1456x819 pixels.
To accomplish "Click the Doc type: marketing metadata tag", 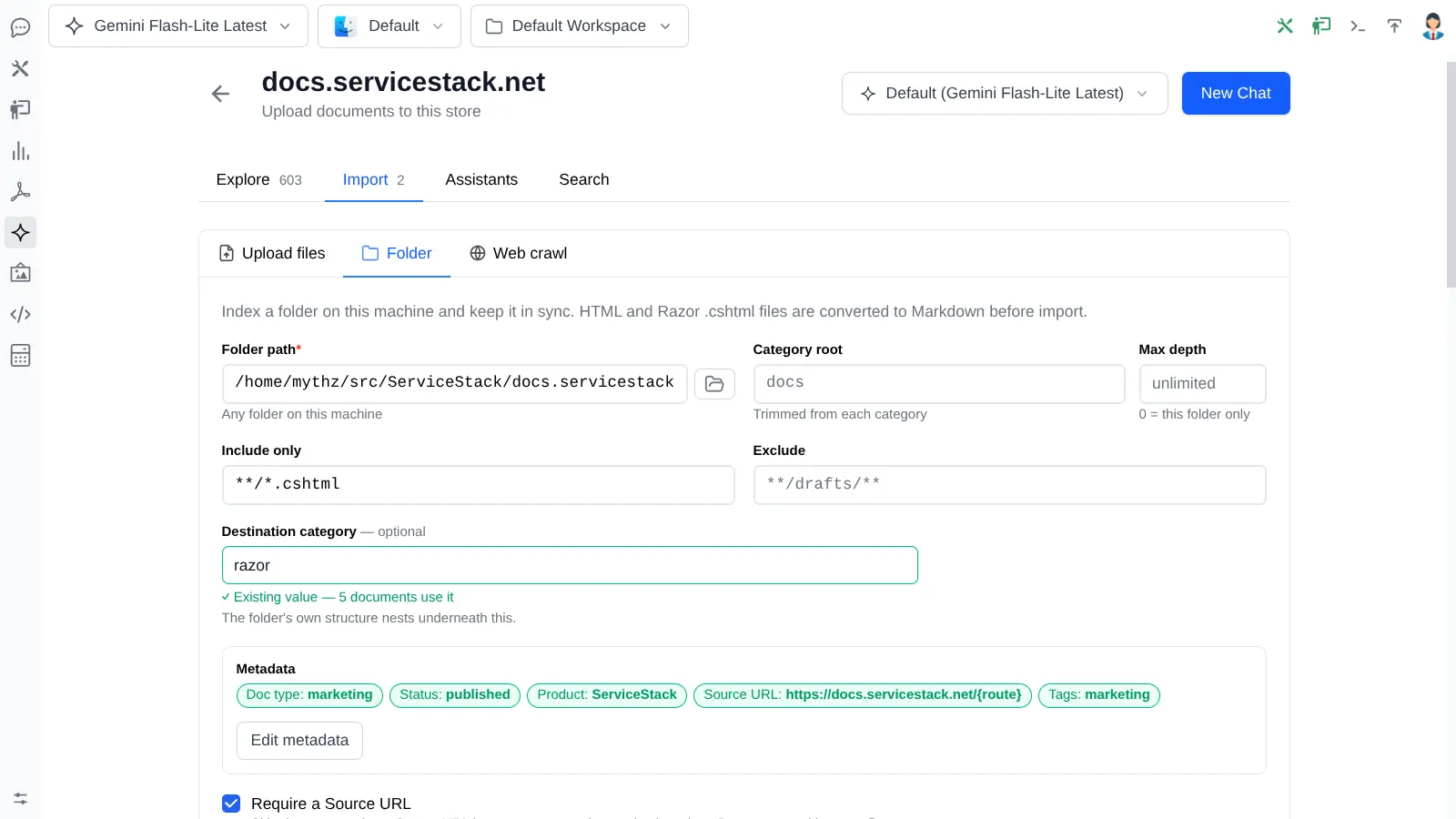I will [309, 695].
